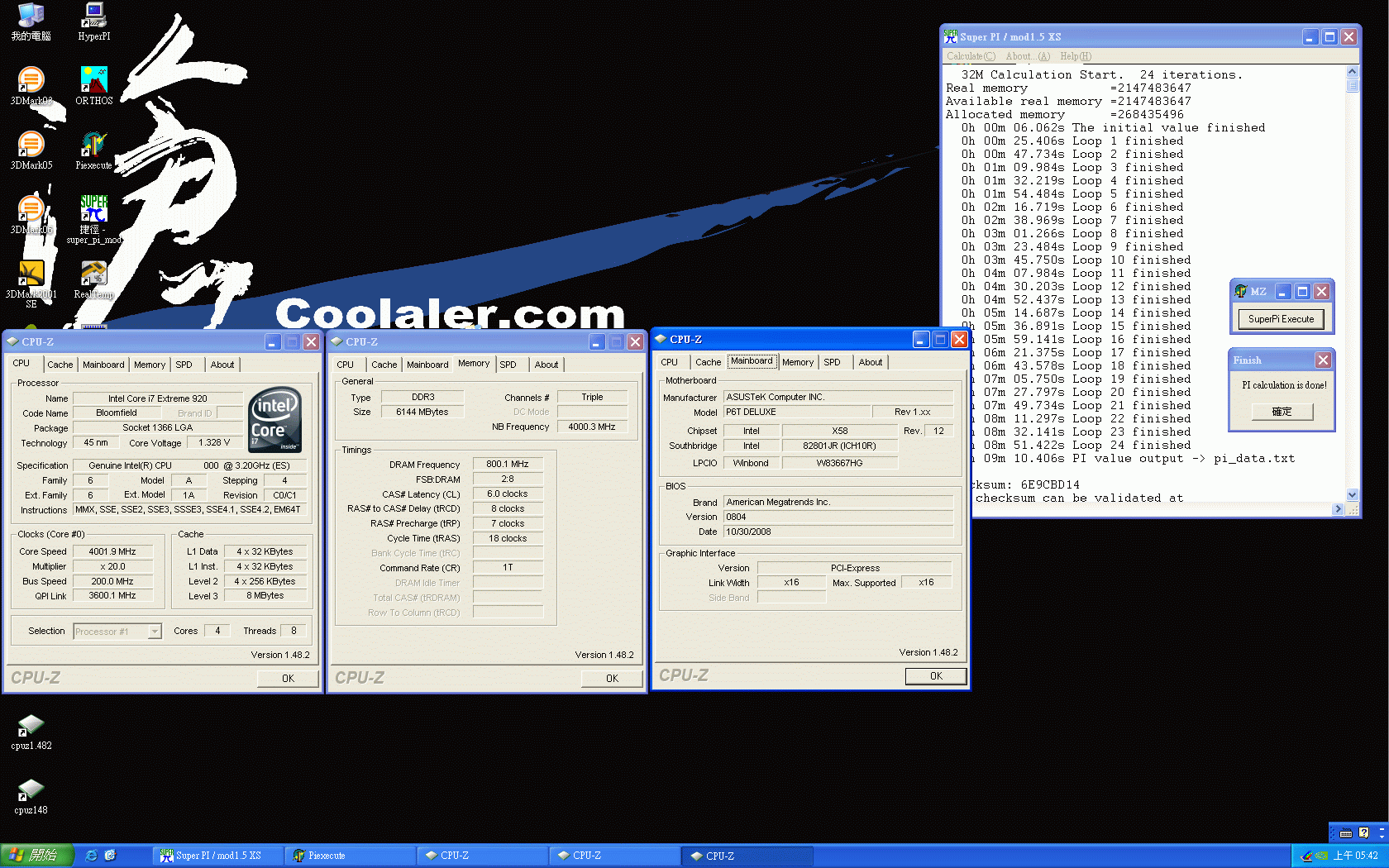Close the Finish dialog
The image size is (1389, 868).
tap(1323, 360)
